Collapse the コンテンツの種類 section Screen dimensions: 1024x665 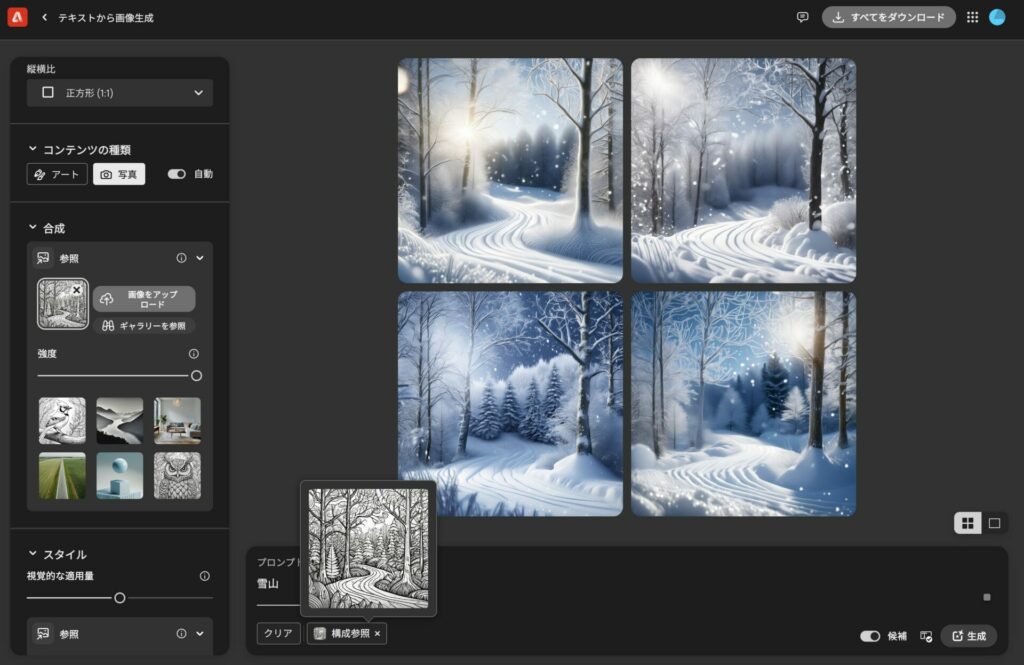pyautogui.click(x=33, y=149)
